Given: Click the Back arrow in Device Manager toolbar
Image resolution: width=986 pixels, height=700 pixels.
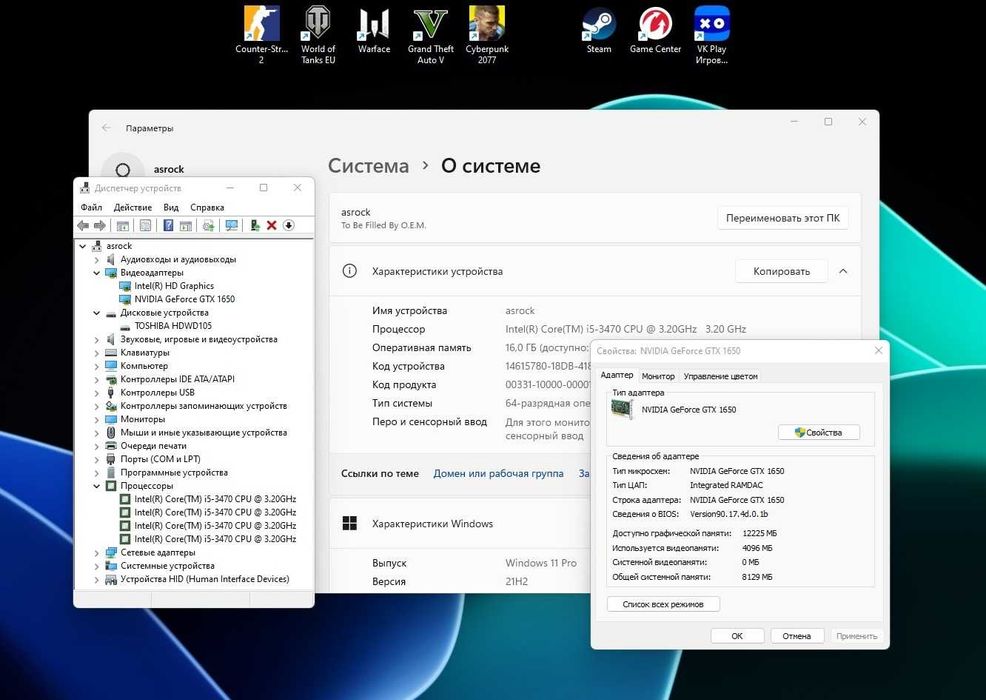Looking at the screenshot, I should tap(83, 225).
